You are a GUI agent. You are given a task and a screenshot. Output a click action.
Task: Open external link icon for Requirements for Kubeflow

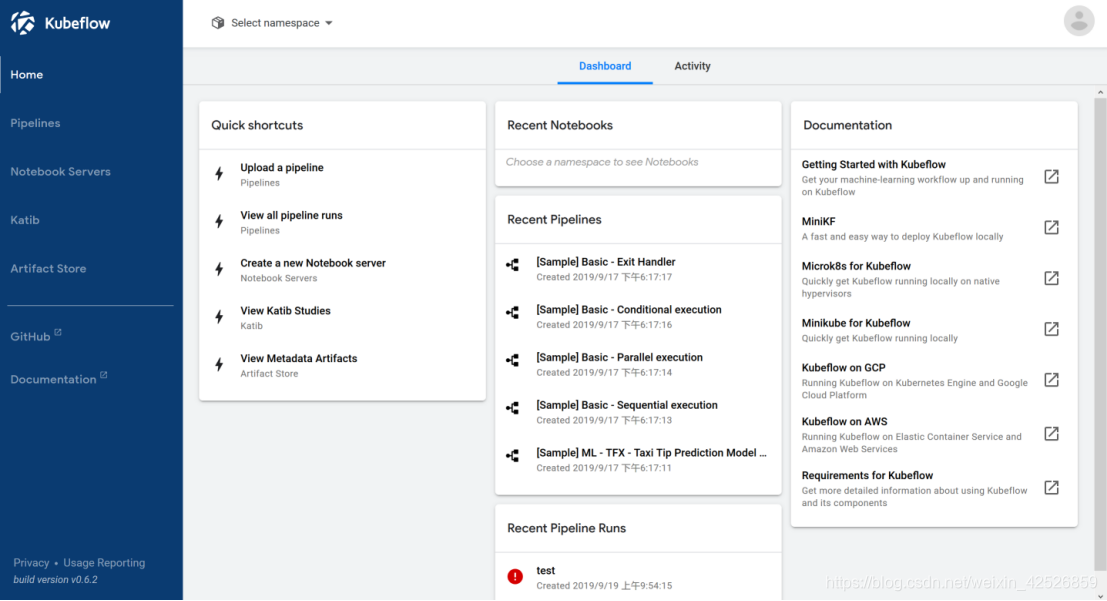[1051, 487]
